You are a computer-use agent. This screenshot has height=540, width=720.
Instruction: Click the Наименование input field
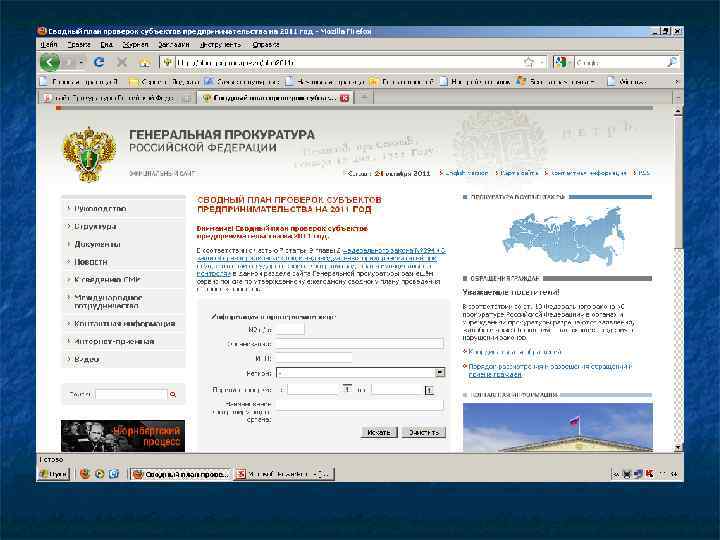pos(360,343)
